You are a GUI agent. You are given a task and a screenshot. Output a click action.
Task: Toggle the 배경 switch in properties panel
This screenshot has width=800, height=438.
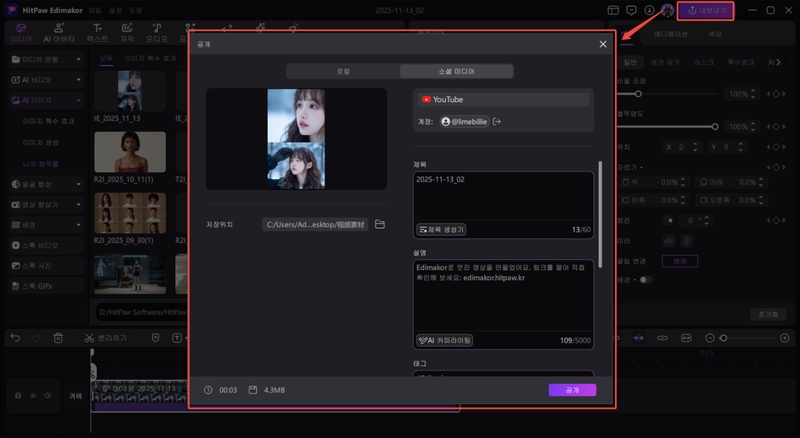(x=645, y=280)
